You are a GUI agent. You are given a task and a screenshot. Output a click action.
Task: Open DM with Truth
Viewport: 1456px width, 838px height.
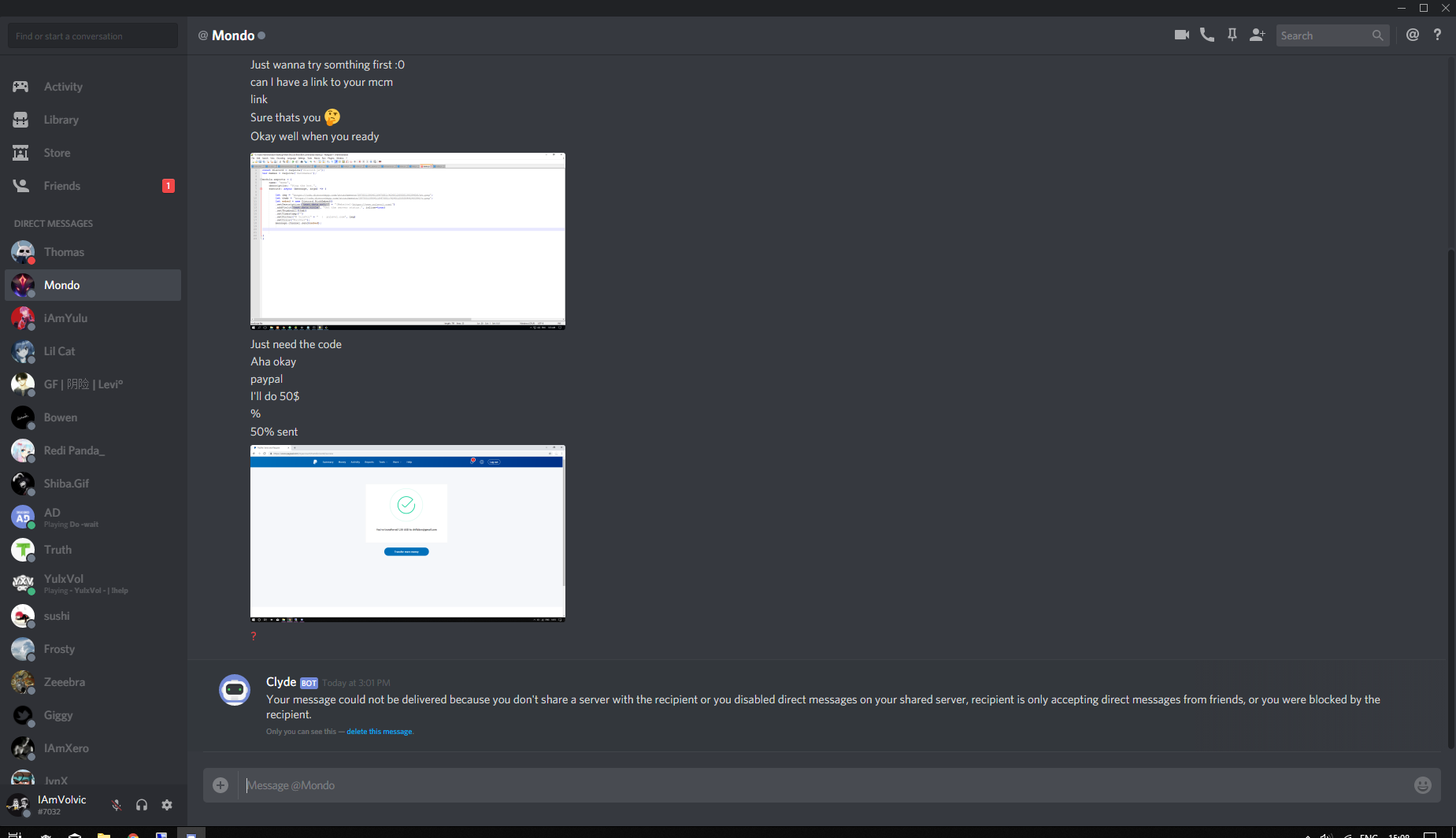(x=93, y=550)
